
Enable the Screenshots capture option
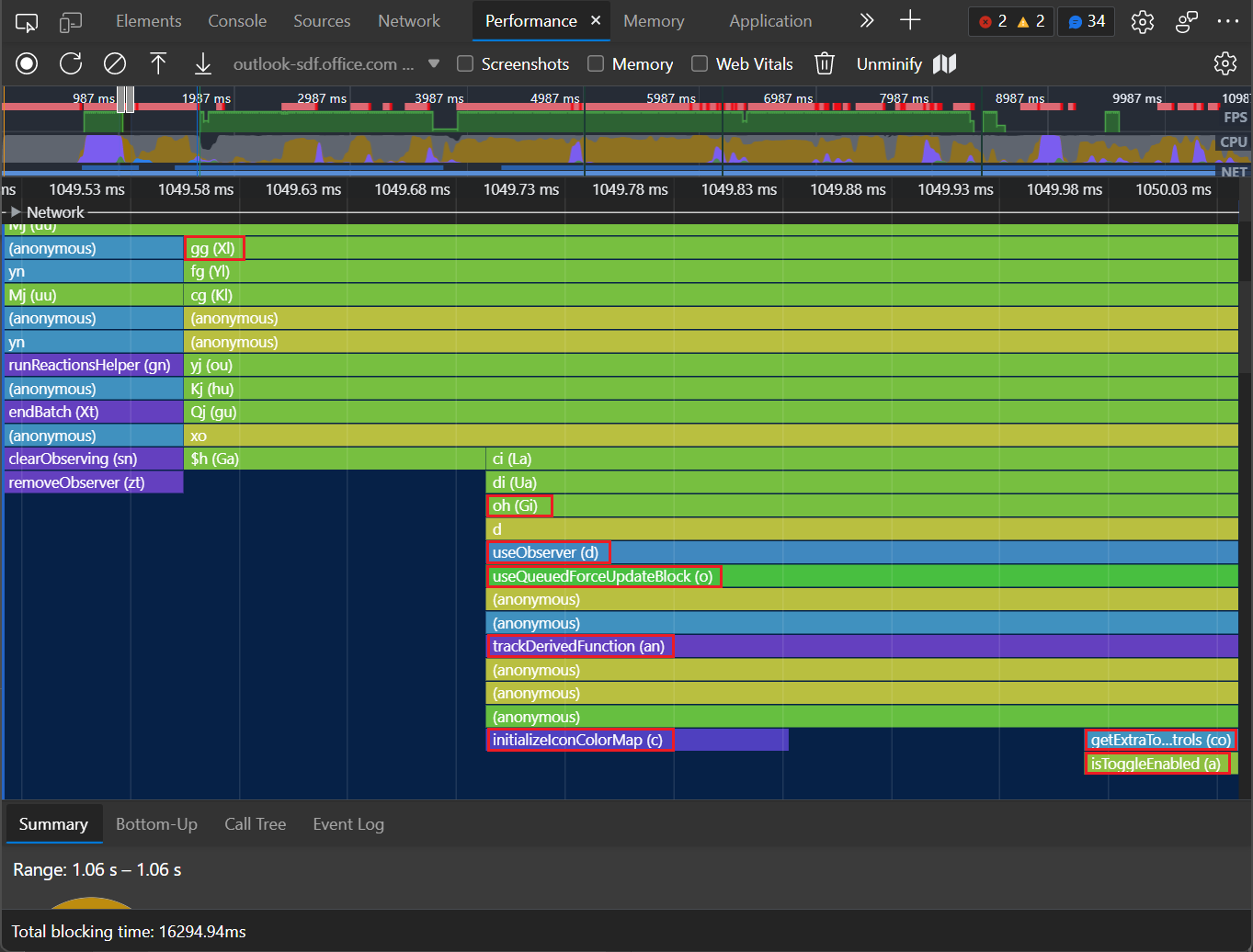tap(465, 63)
